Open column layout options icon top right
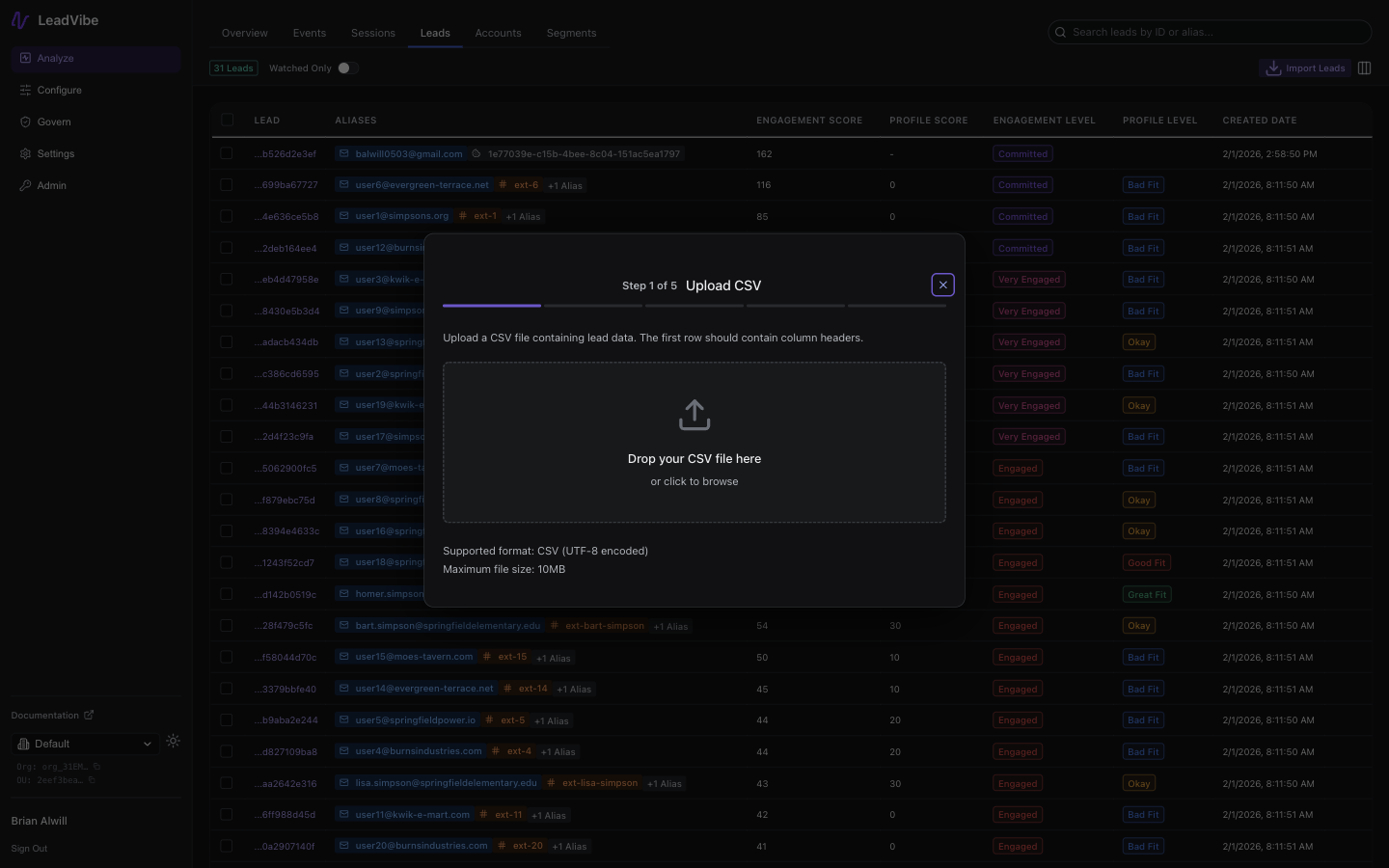Viewport: 1389px width, 868px height. (1364, 68)
